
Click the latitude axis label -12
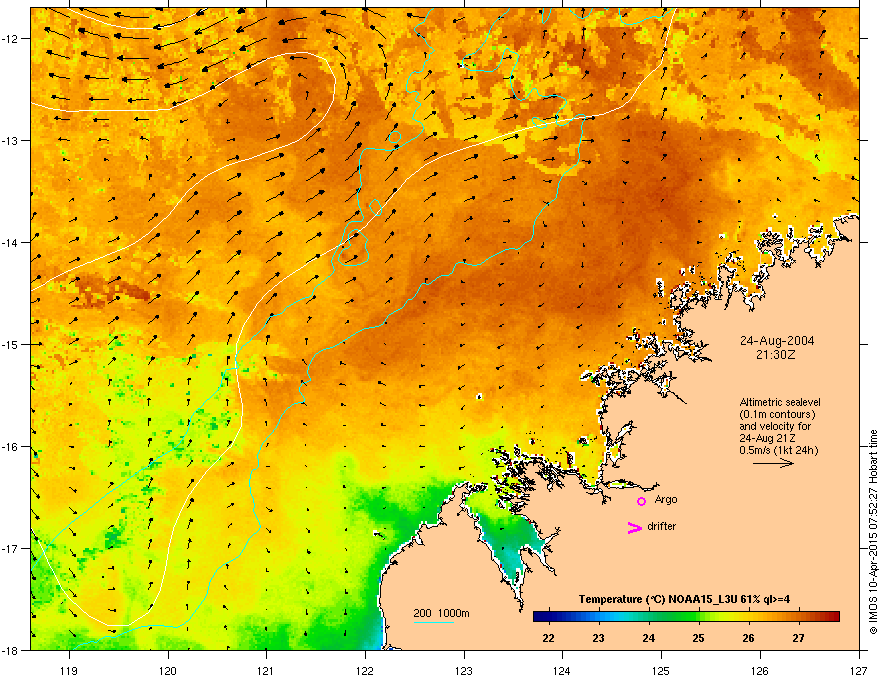pyautogui.click(x=10, y=38)
